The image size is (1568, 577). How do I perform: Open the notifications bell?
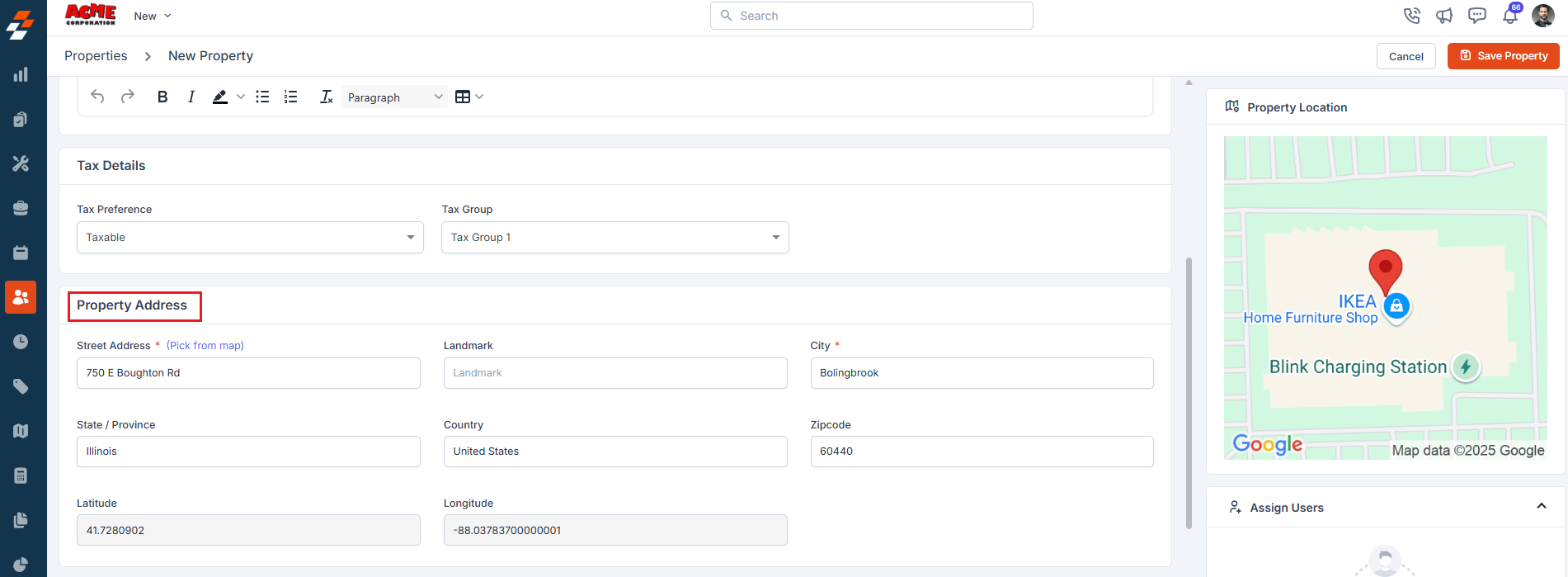point(1510,15)
